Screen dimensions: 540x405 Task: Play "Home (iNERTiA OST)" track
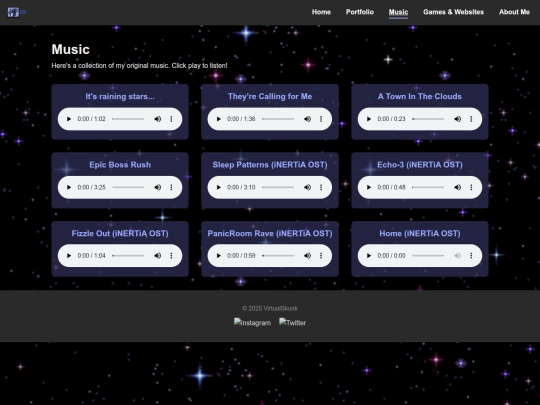point(369,256)
